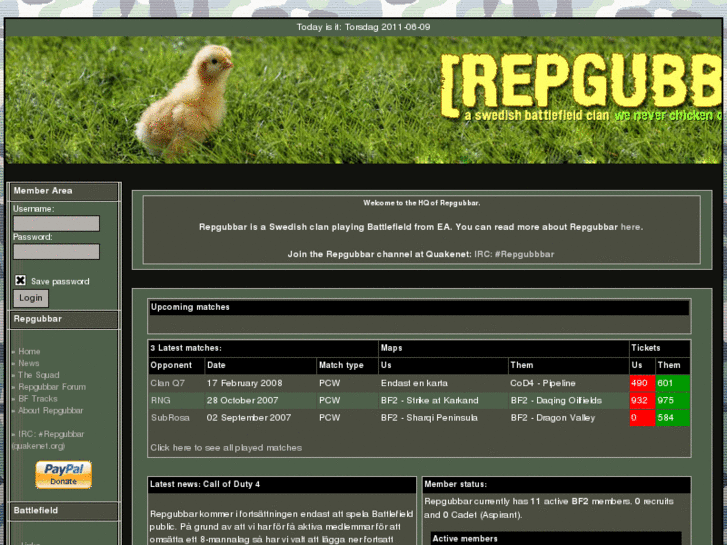Viewport: 727px width, 545px height.
Task: Toggle the Save password checkbox
Action: 20,280
